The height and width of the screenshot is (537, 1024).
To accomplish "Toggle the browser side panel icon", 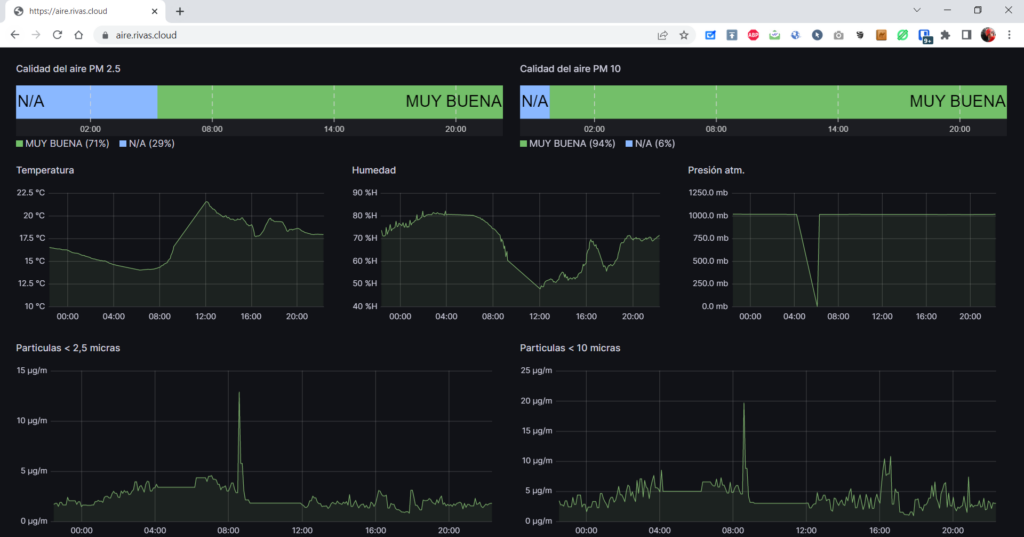I will coord(966,34).
